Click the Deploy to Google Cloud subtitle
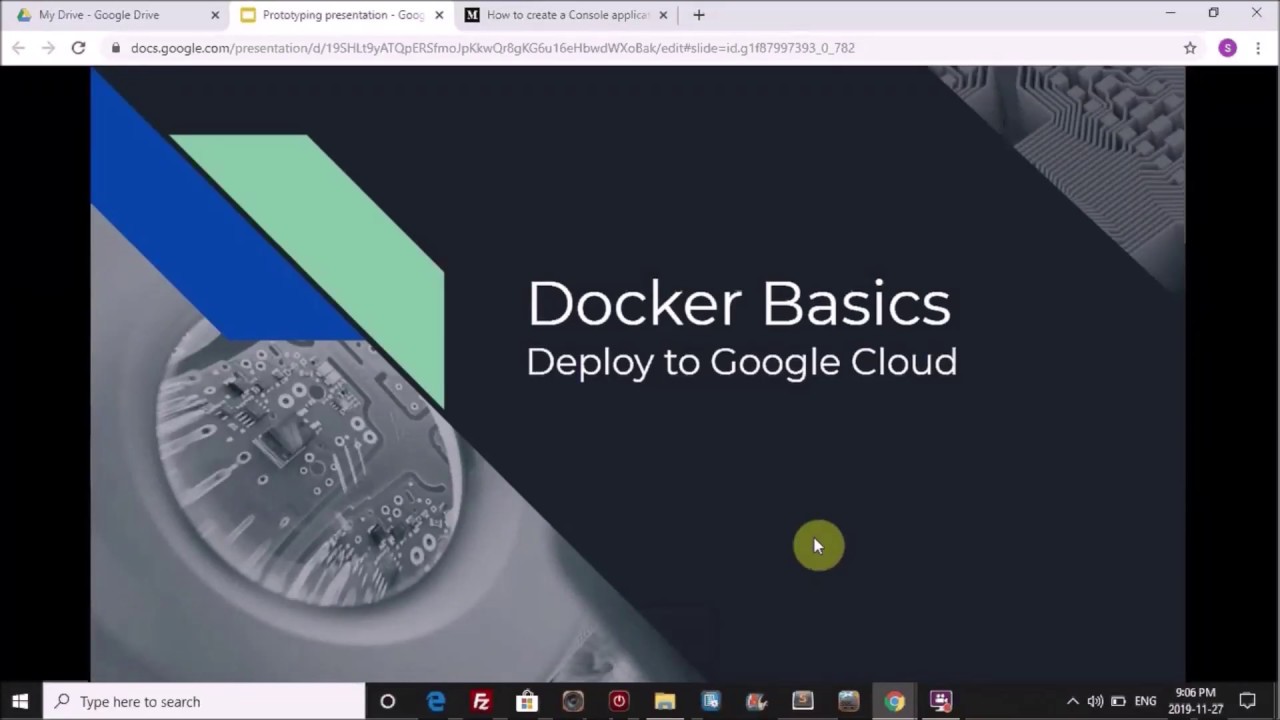Image resolution: width=1280 pixels, height=720 pixels. [x=741, y=362]
